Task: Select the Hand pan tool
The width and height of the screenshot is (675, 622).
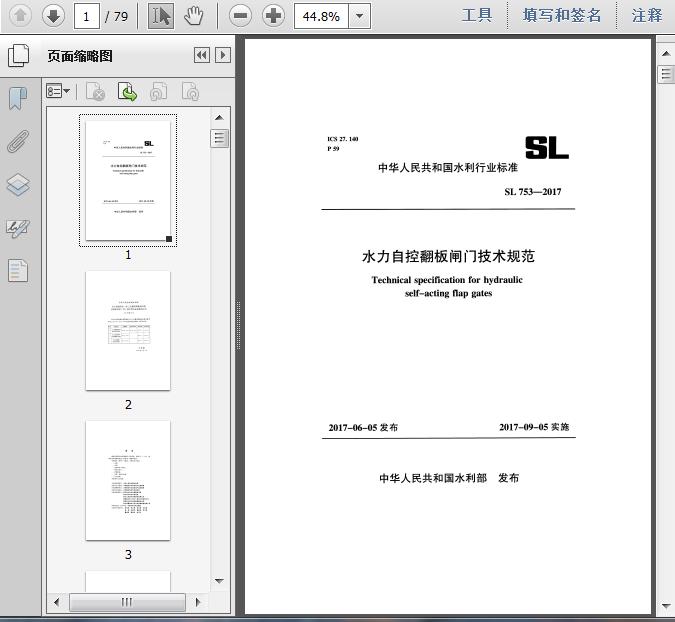Action: pos(194,15)
